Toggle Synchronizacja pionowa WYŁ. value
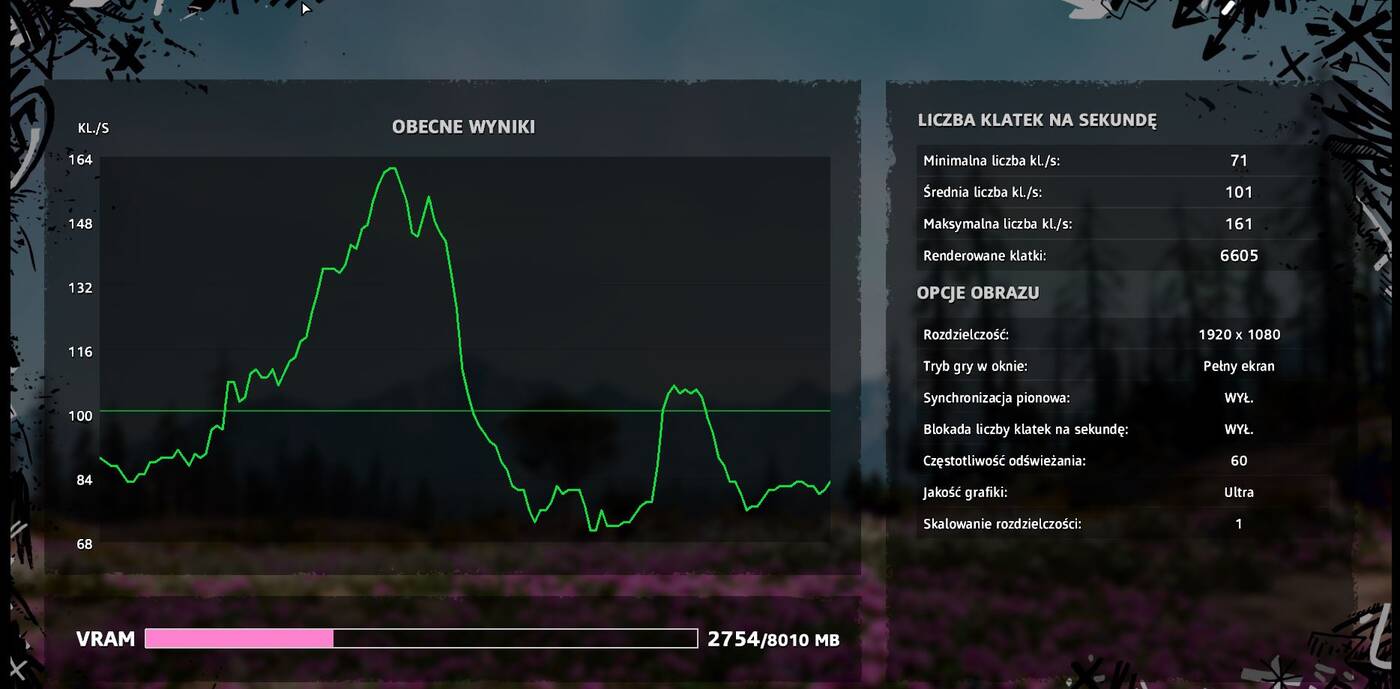1400x689 pixels. tap(1238, 398)
